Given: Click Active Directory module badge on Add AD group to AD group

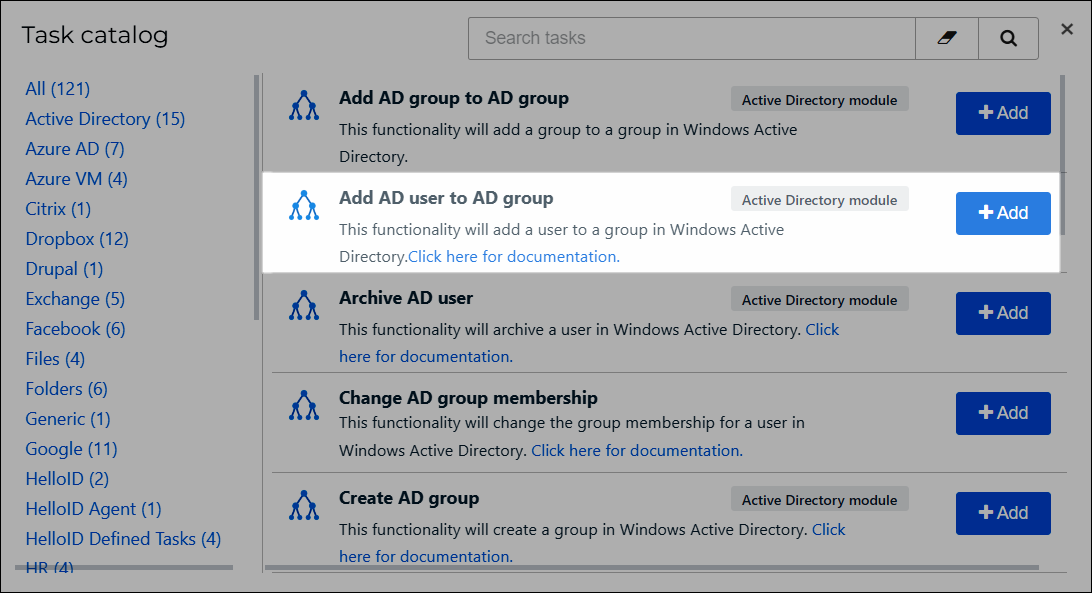Looking at the screenshot, I should (820, 100).
